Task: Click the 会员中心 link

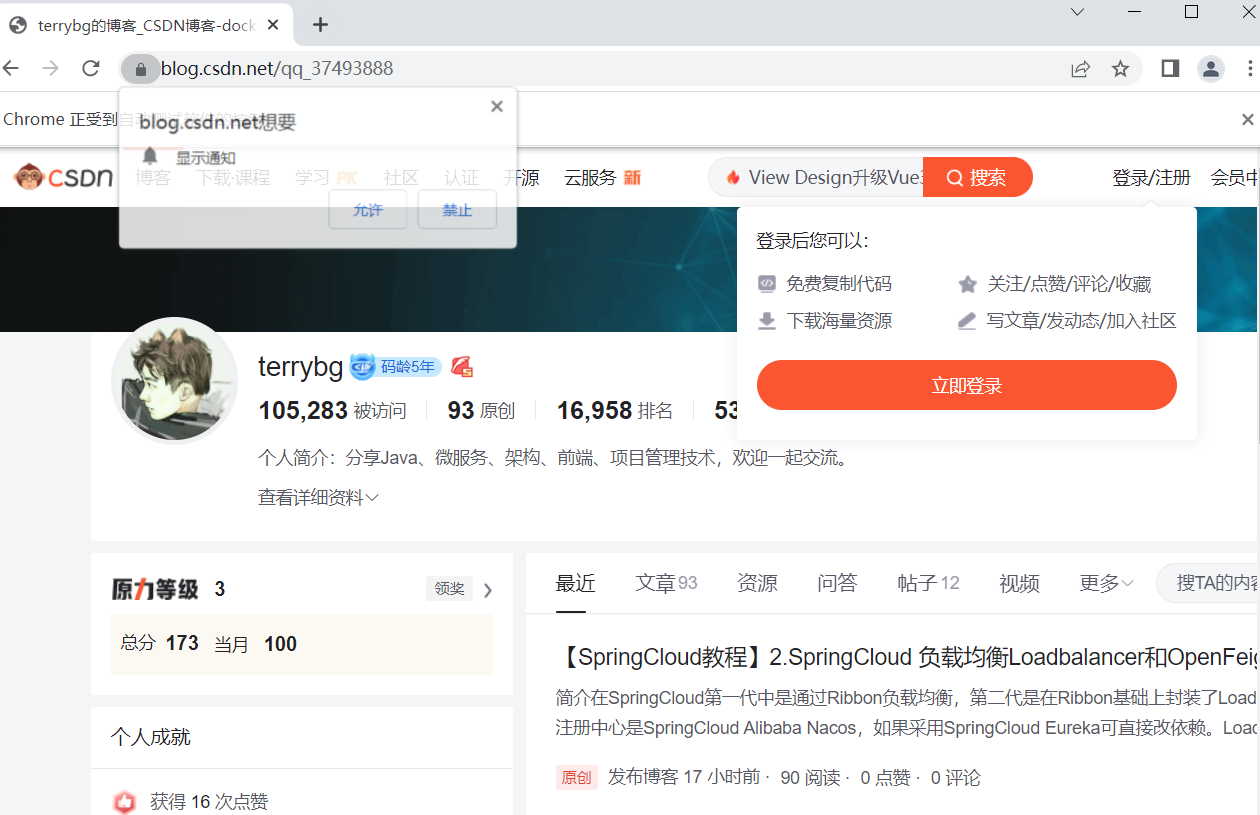Action: click(1234, 177)
